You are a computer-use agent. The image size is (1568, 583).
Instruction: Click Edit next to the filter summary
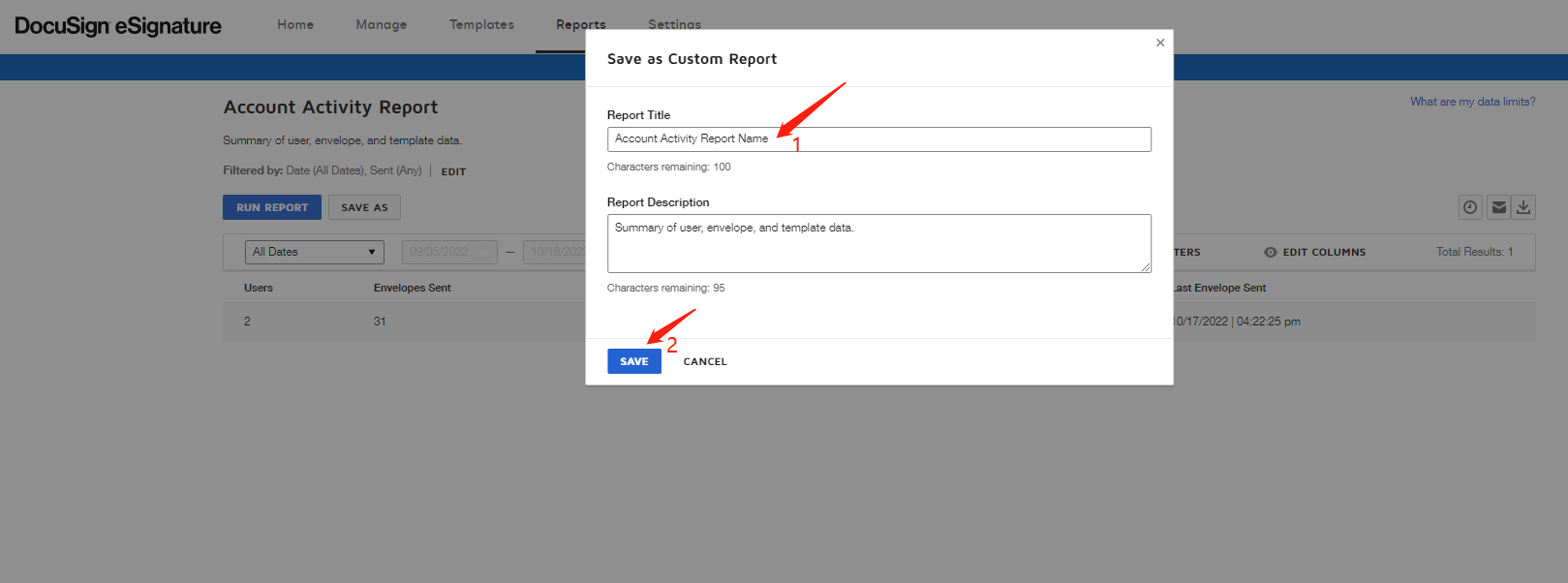[x=453, y=171]
